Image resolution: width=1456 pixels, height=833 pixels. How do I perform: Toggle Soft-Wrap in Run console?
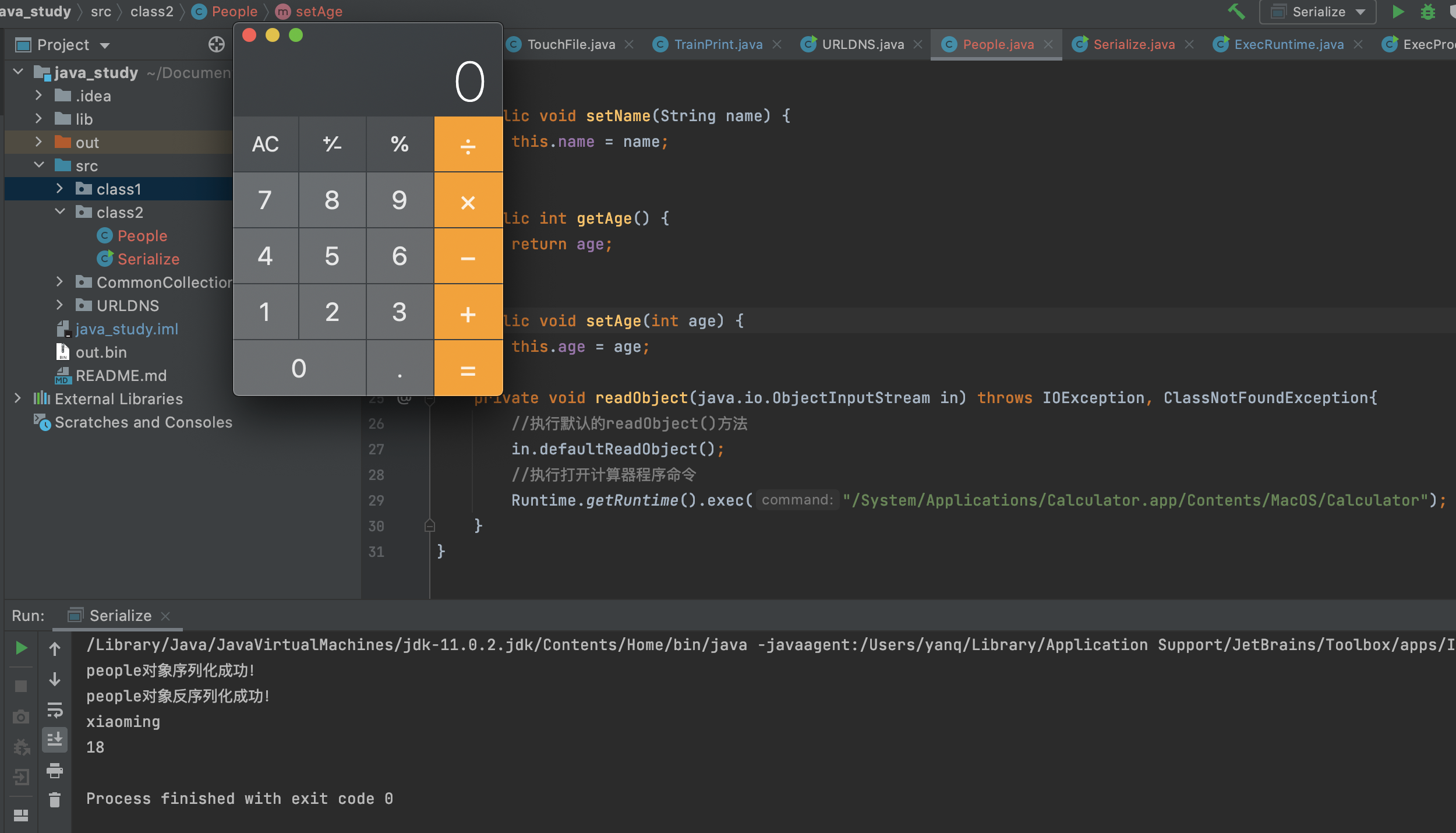tap(55, 710)
